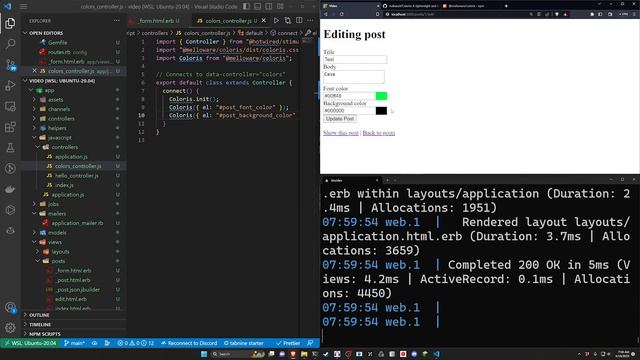640x360 pixels.
Task: Open VS Code icon in Windows taskbar
Action: pos(437,354)
